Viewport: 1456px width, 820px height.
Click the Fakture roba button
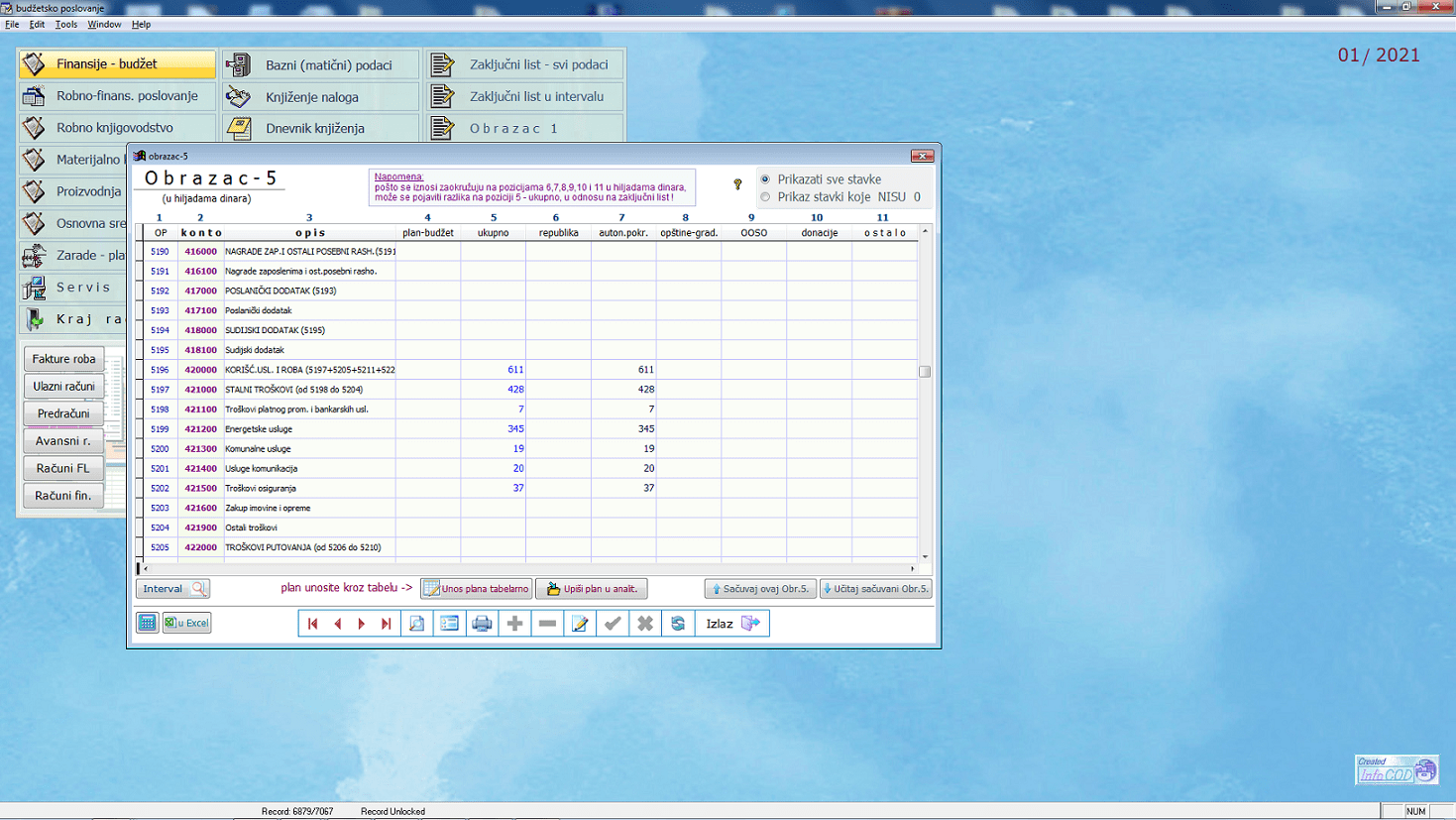coord(63,359)
